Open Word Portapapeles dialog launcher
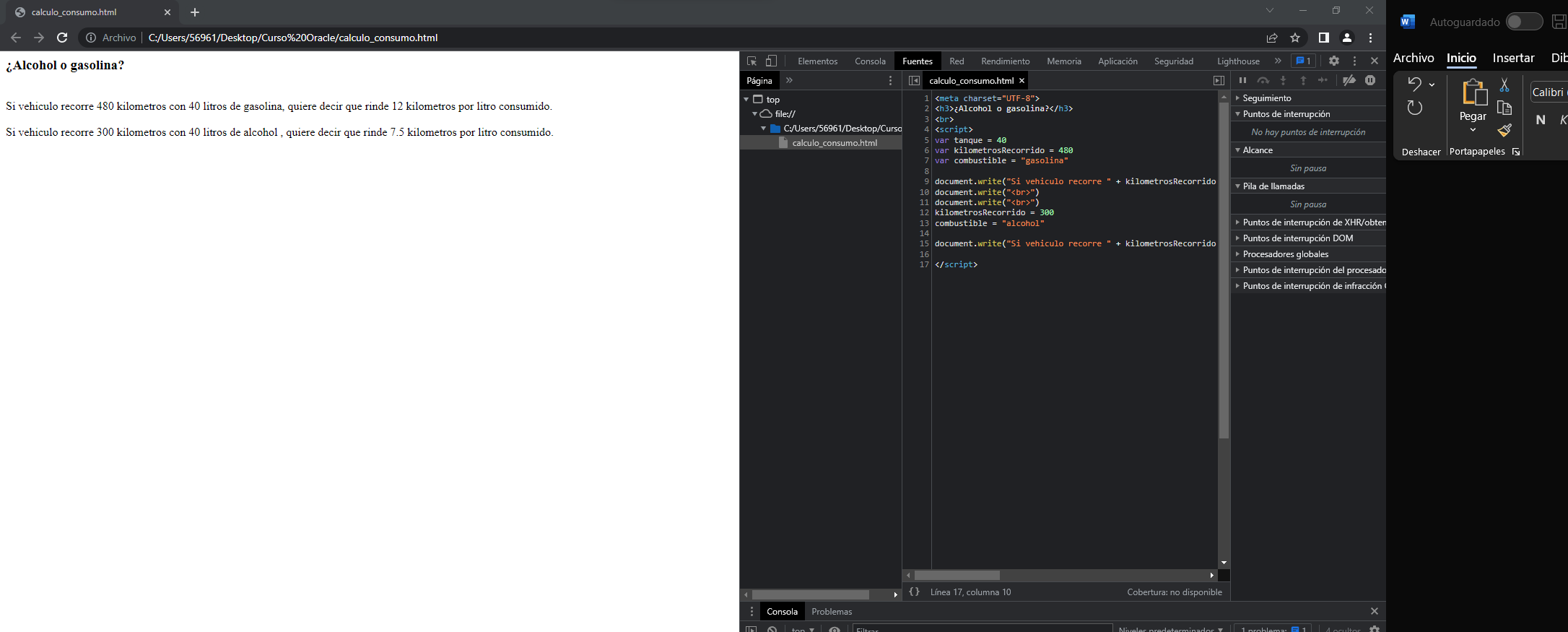The width and height of the screenshot is (1568, 632). (x=1516, y=152)
